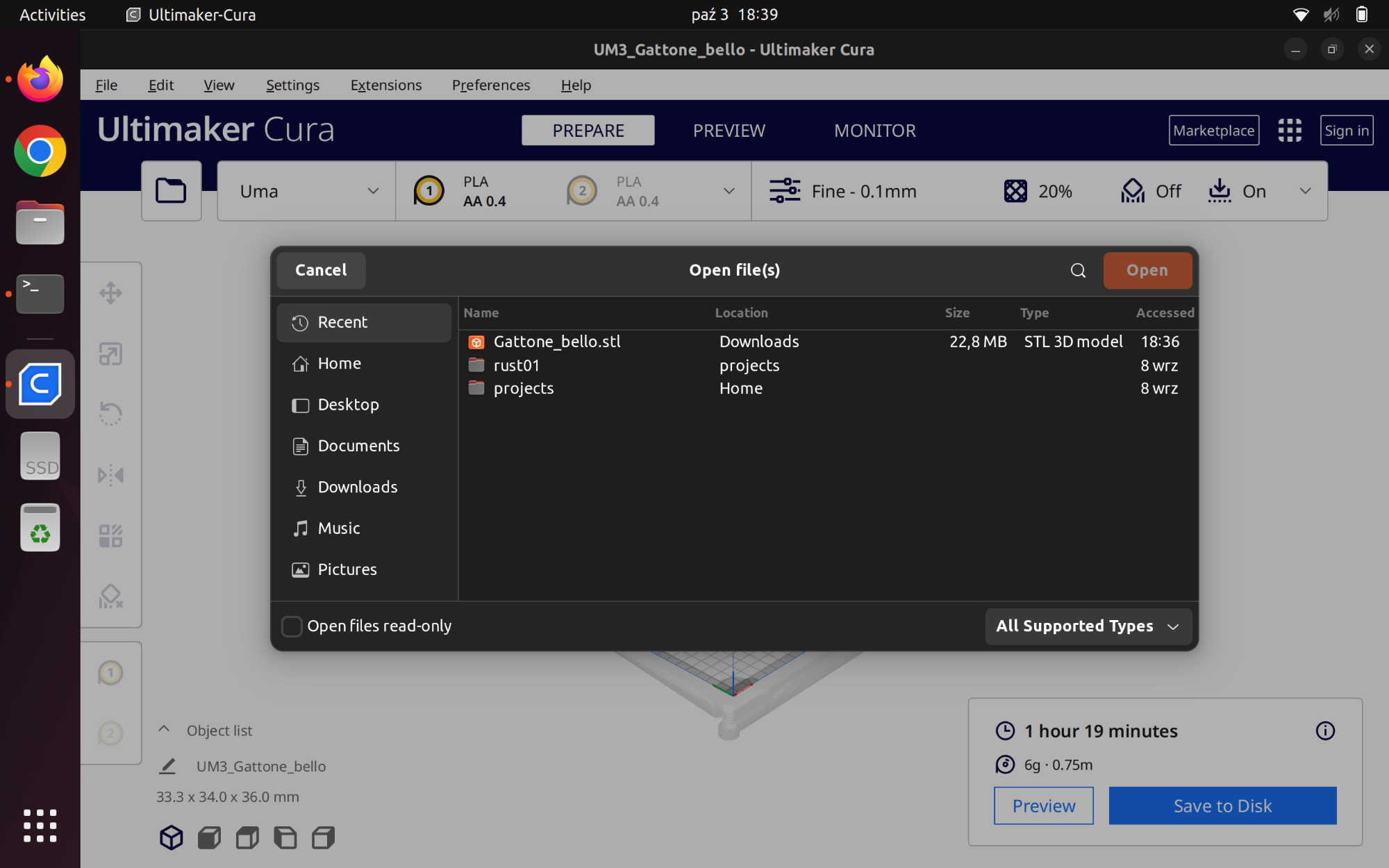Select the projects folder row
1389x868 pixels.
[829, 388]
